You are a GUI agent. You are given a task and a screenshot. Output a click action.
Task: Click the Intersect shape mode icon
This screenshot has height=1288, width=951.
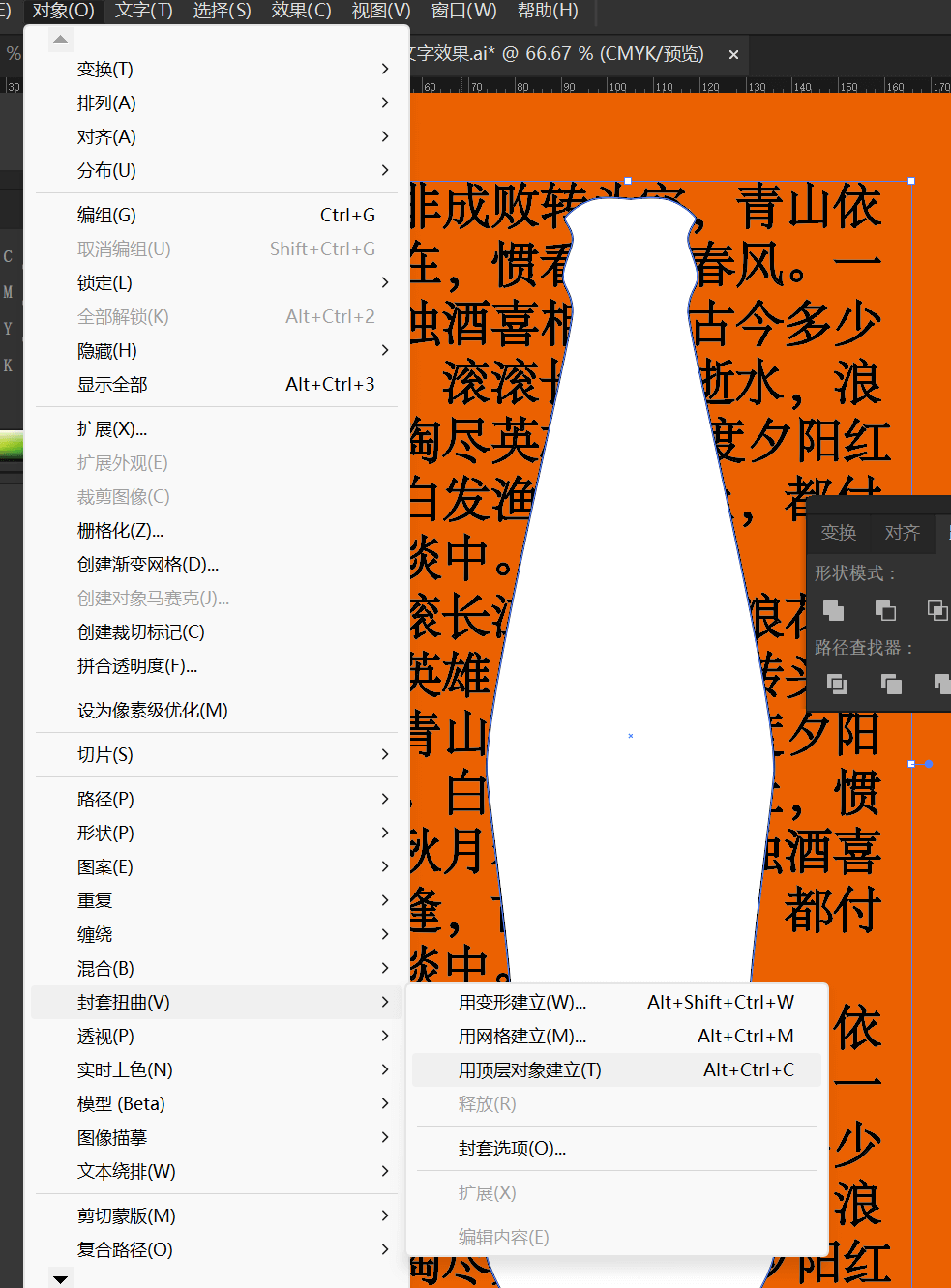coord(936,610)
